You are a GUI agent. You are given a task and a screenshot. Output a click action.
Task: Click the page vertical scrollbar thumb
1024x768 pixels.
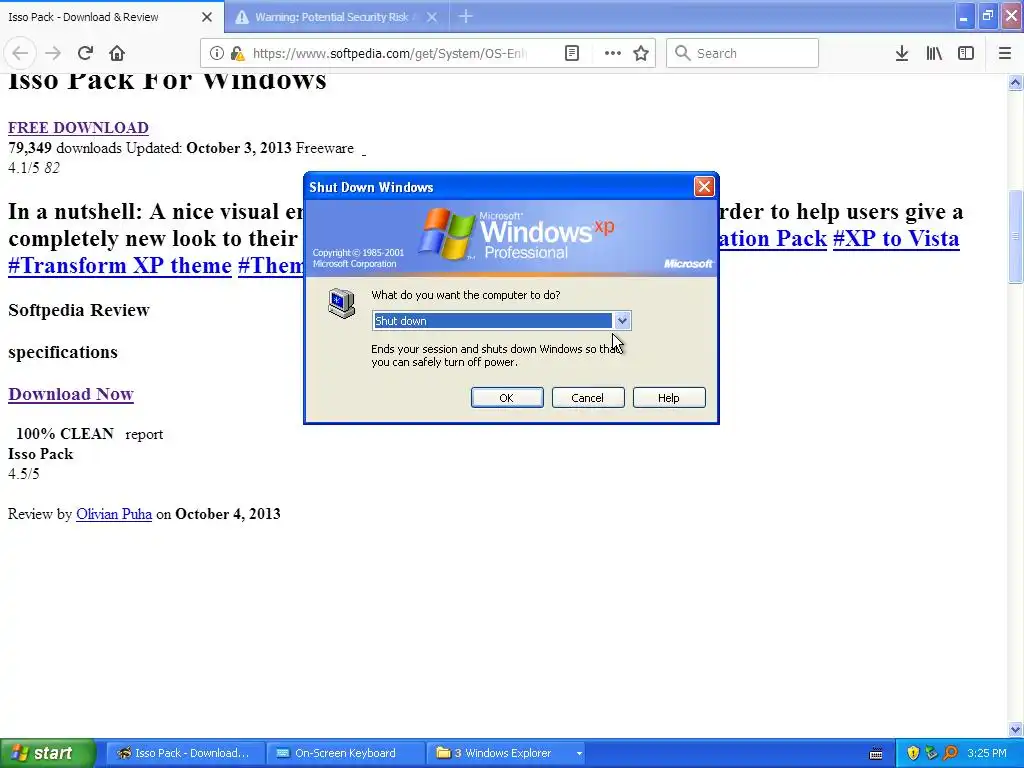[x=1015, y=236]
